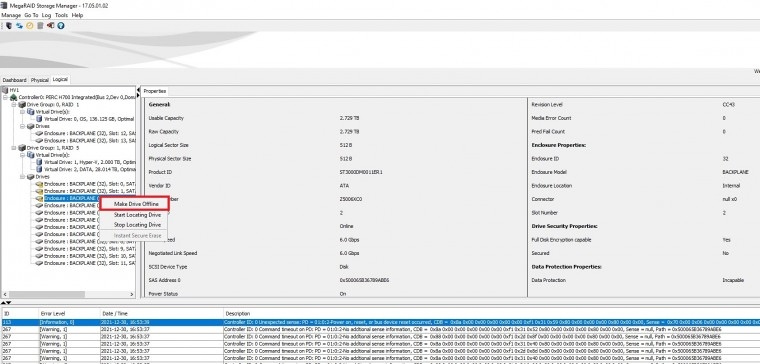The height and width of the screenshot is (364, 760).
Task: Select the PERC H700 controller icon
Action: [x=14, y=97]
